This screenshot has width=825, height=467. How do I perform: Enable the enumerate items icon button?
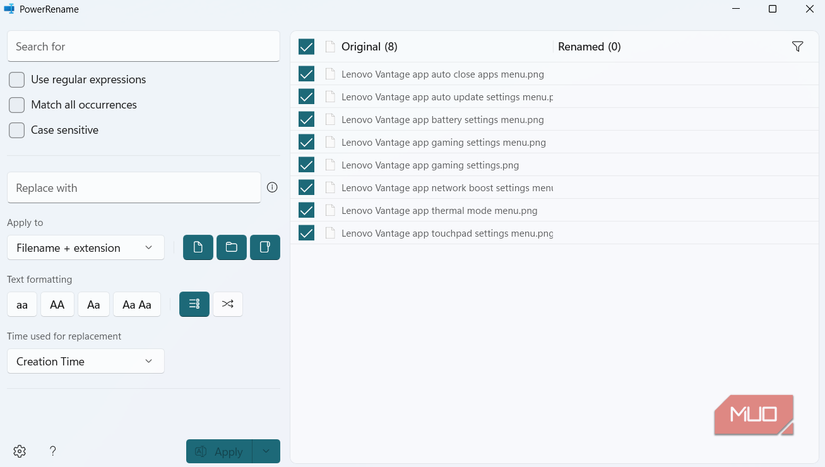(x=194, y=304)
